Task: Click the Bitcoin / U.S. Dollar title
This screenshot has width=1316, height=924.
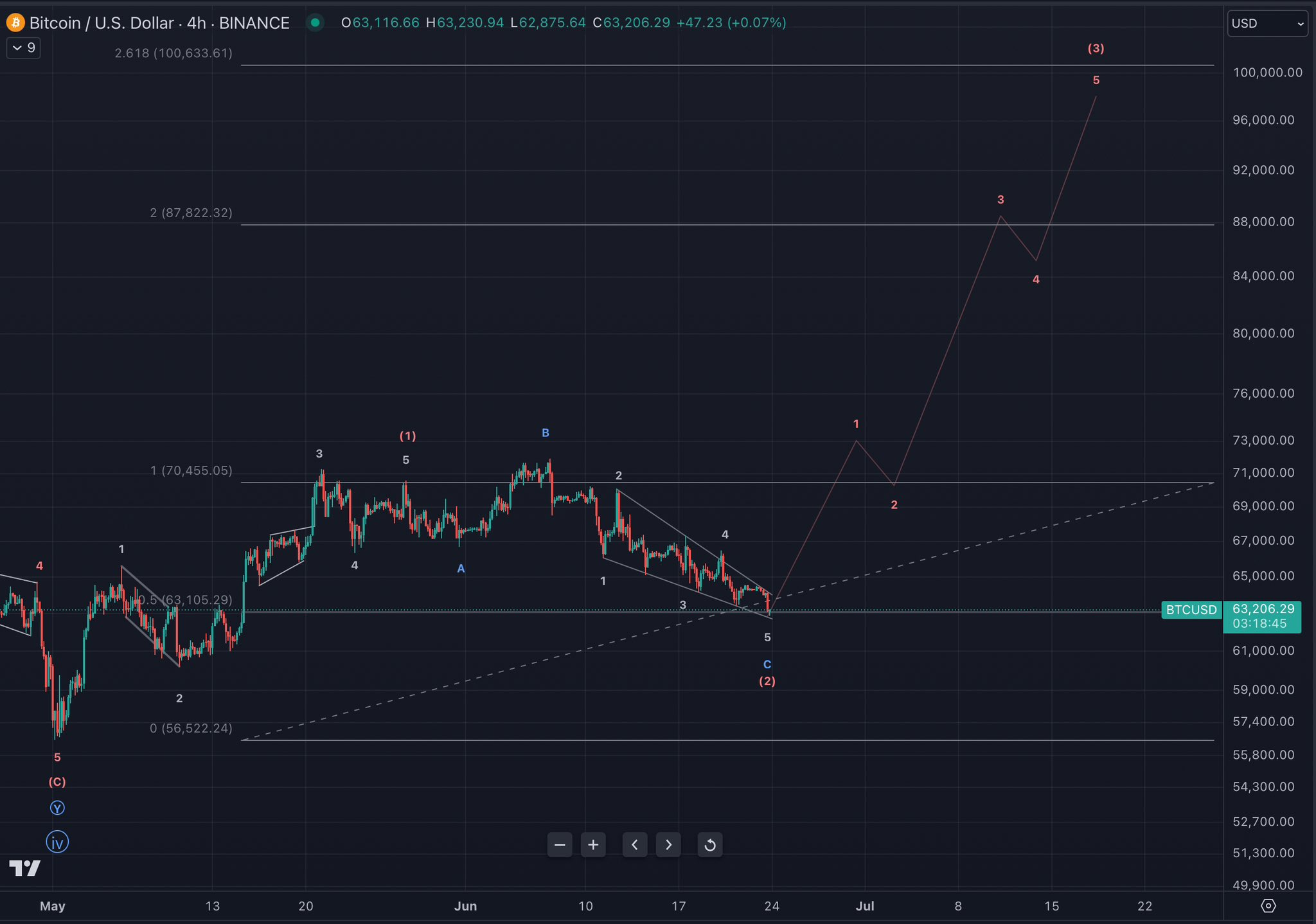Action: (x=102, y=23)
